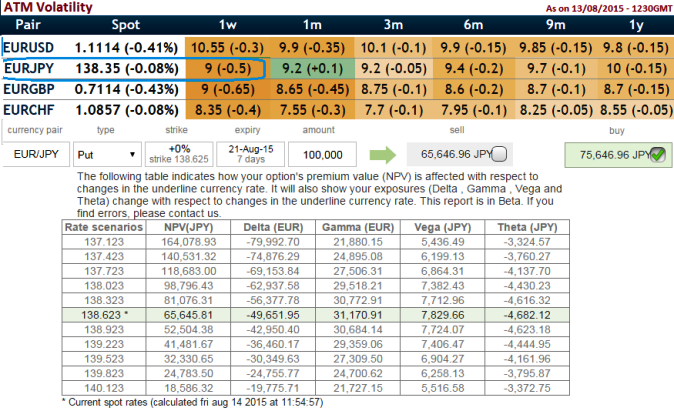This screenshot has width=674, height=411.
Task: Click the Vega (JPY) table header
Action: coord(442,227)
